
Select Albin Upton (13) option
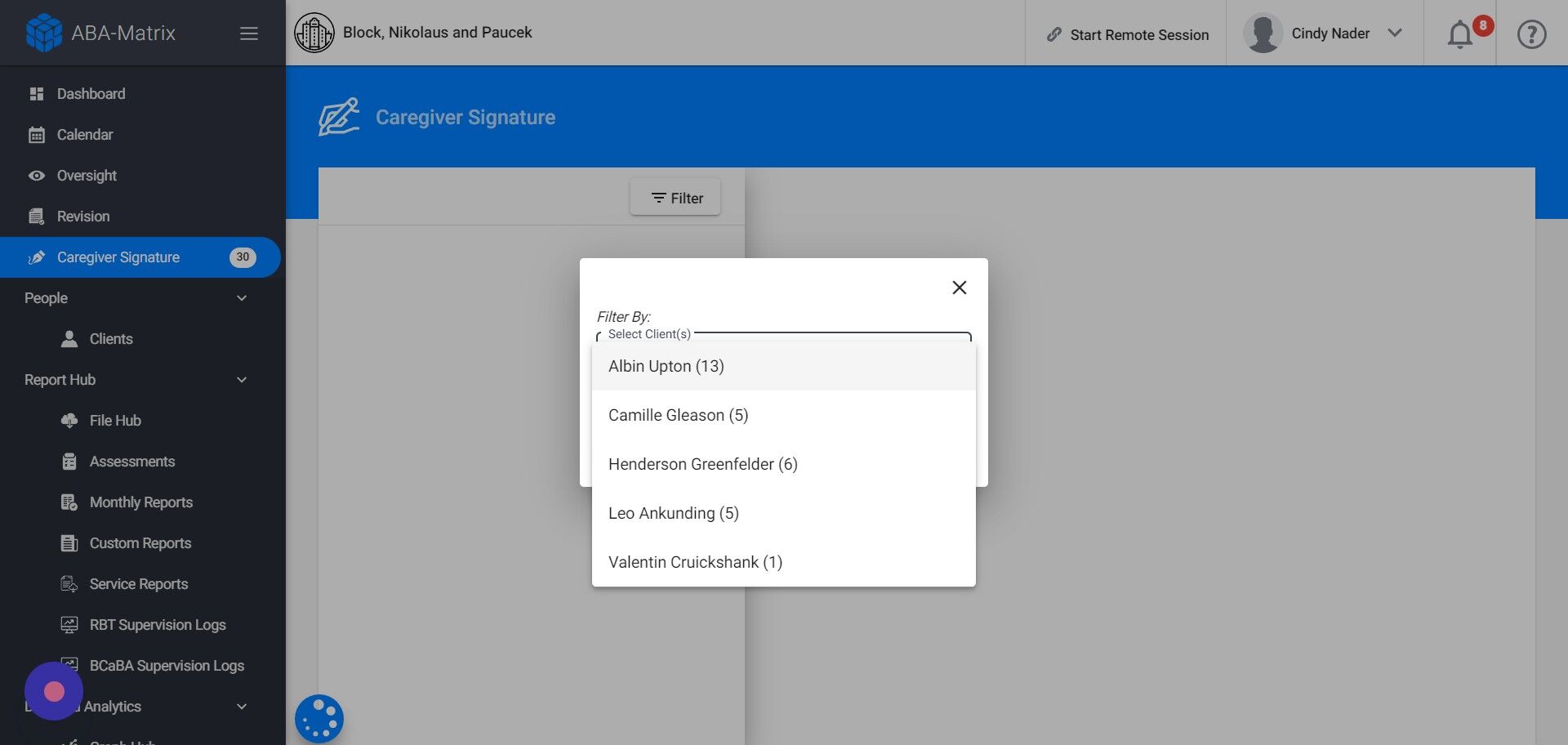[666, 366]
